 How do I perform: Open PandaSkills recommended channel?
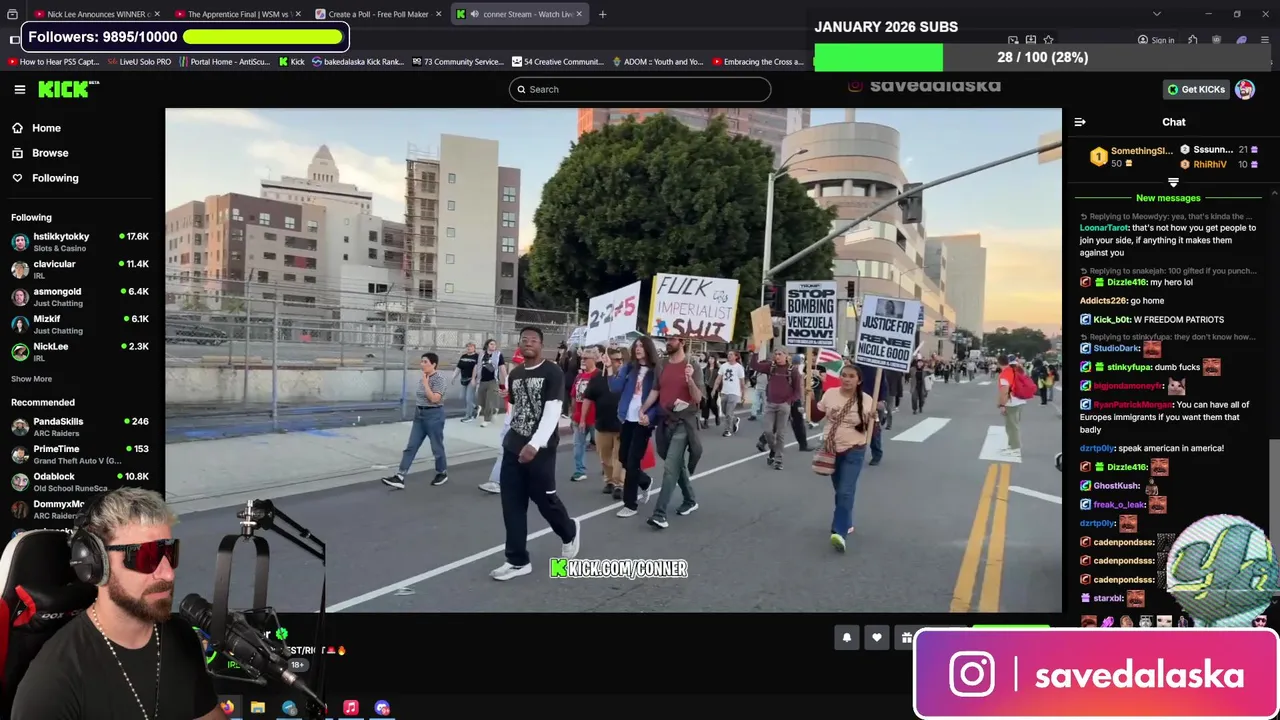[80, 427]
